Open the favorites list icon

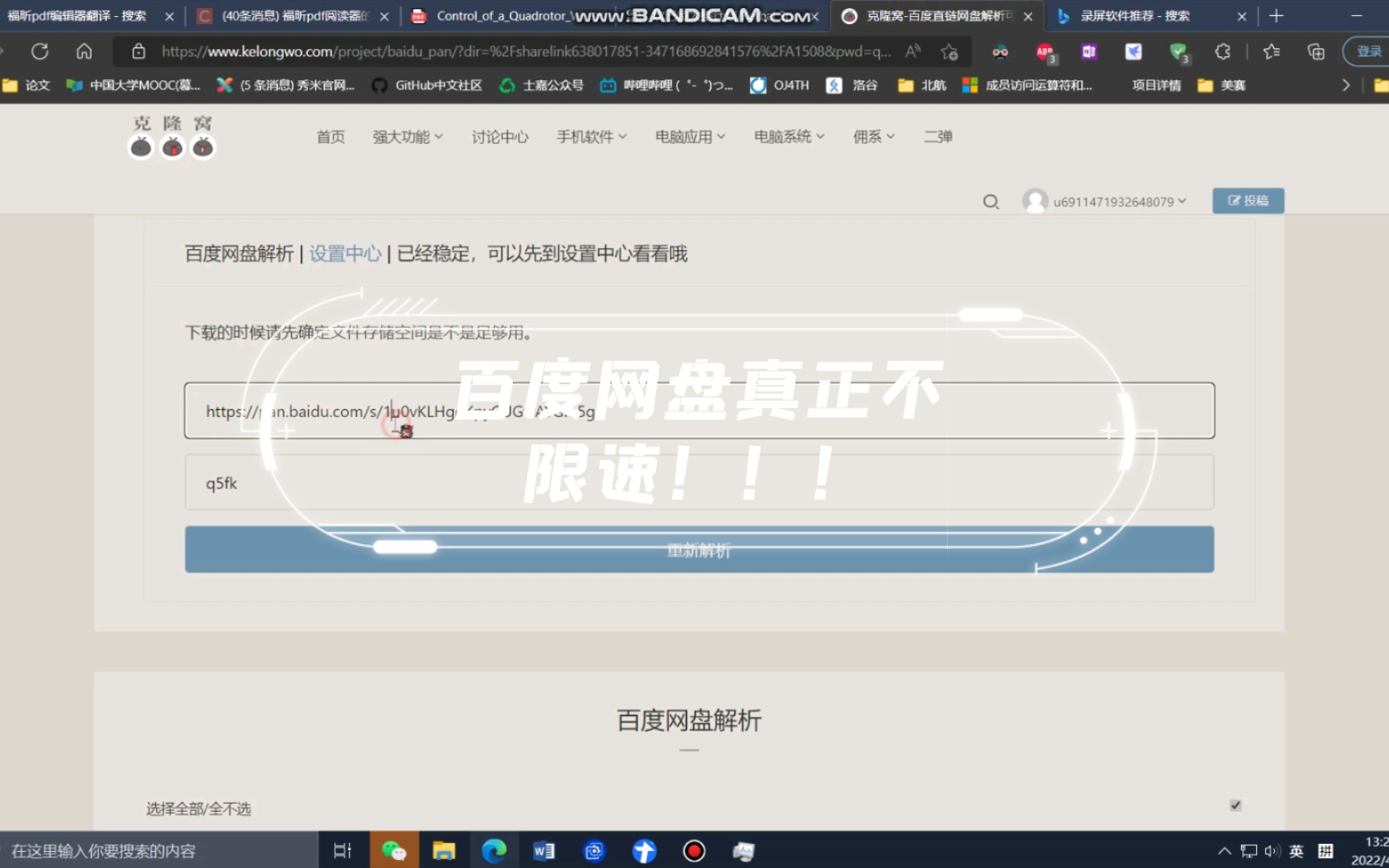click(x=1271, y=51)
